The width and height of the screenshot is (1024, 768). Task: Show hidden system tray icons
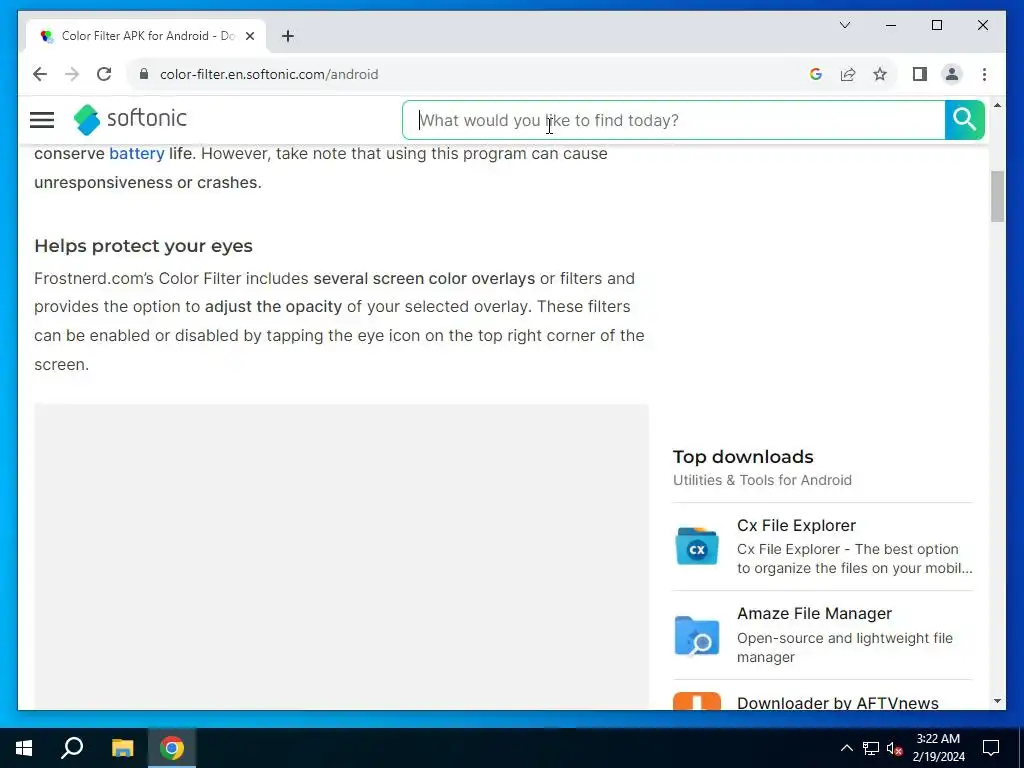[x=846, y=748]
